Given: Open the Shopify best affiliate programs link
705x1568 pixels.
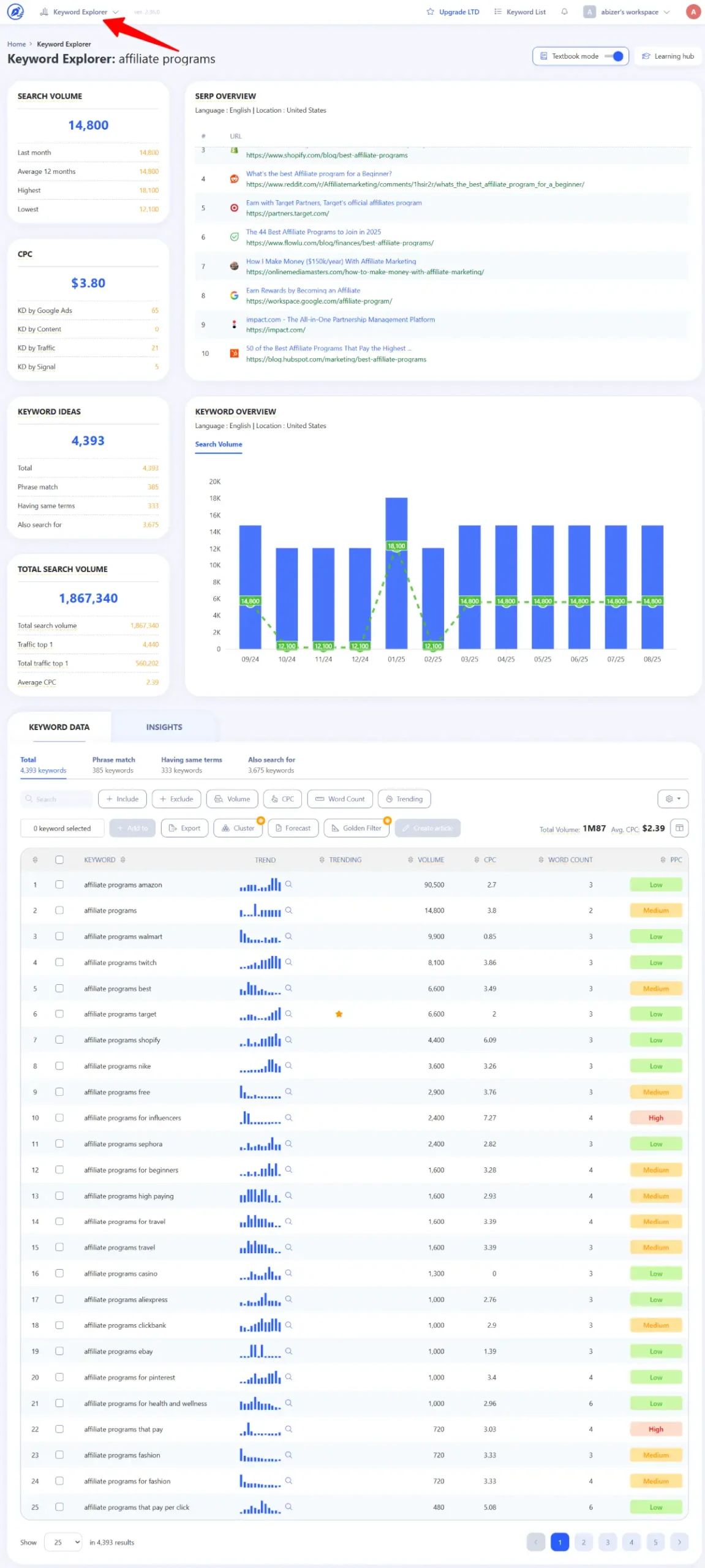Looking at the screenshot, I should click(326, 156).
